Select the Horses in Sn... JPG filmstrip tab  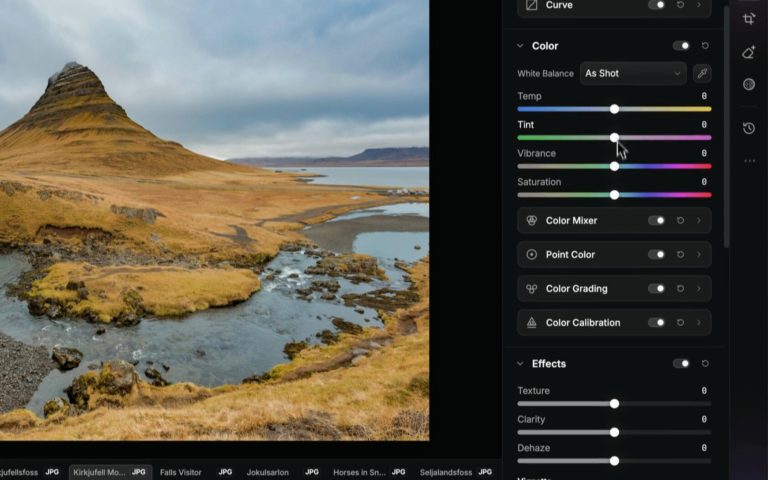click(x=369, y=472)
